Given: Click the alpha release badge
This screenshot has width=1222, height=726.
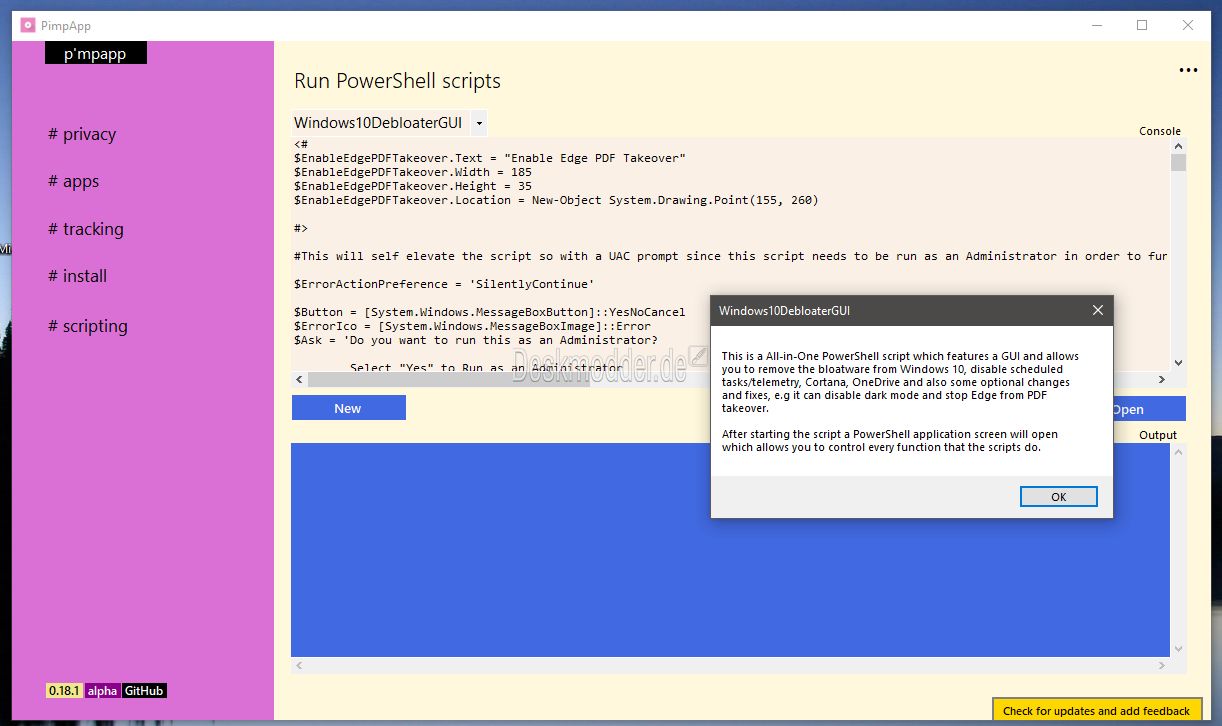Looking at the screenshot, I should [102, 691].
